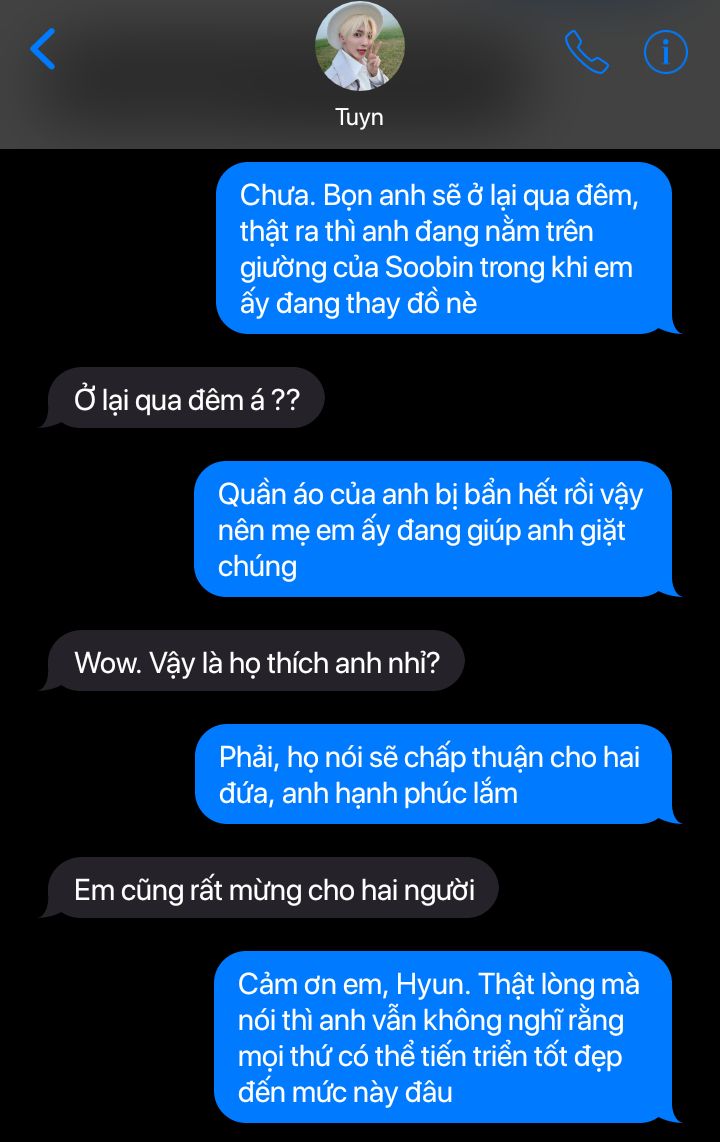Select the message Em cũng rất mừng cho hai người

pyautogui.click(x=273, y=889)
